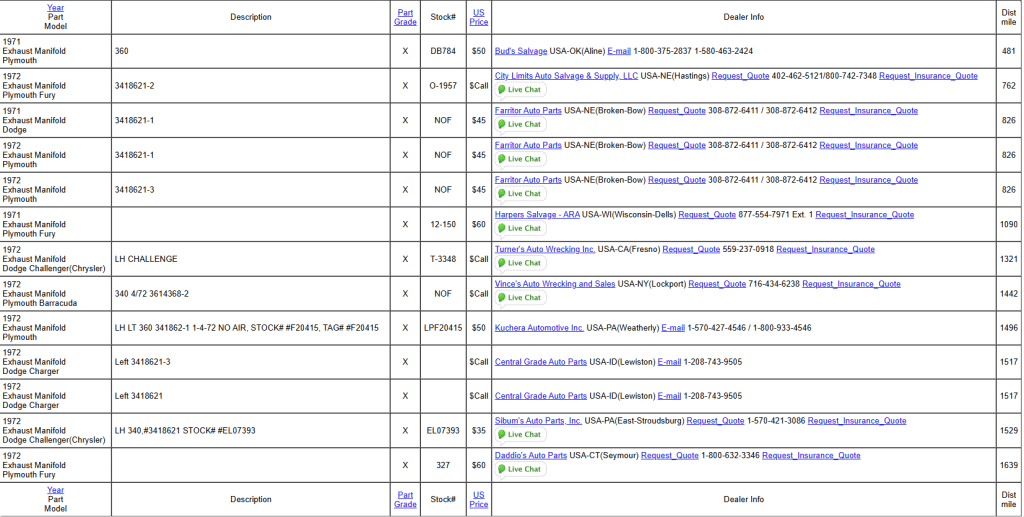Open Live Chat for Turner's Auto Wrecking
Image resolution: width=1024 pixels, height=517 pixels.
click(x=520, y=263)
